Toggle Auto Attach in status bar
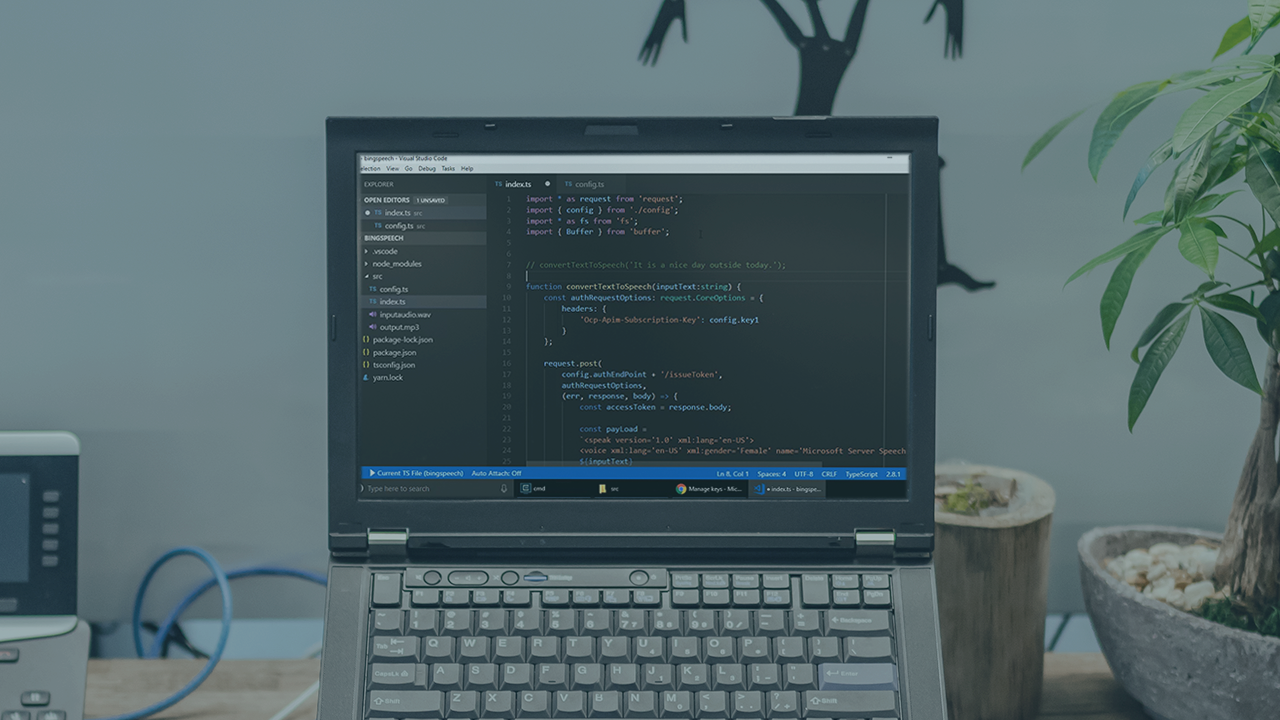This screenshot has height=720, width=1280. click(496, 473)
